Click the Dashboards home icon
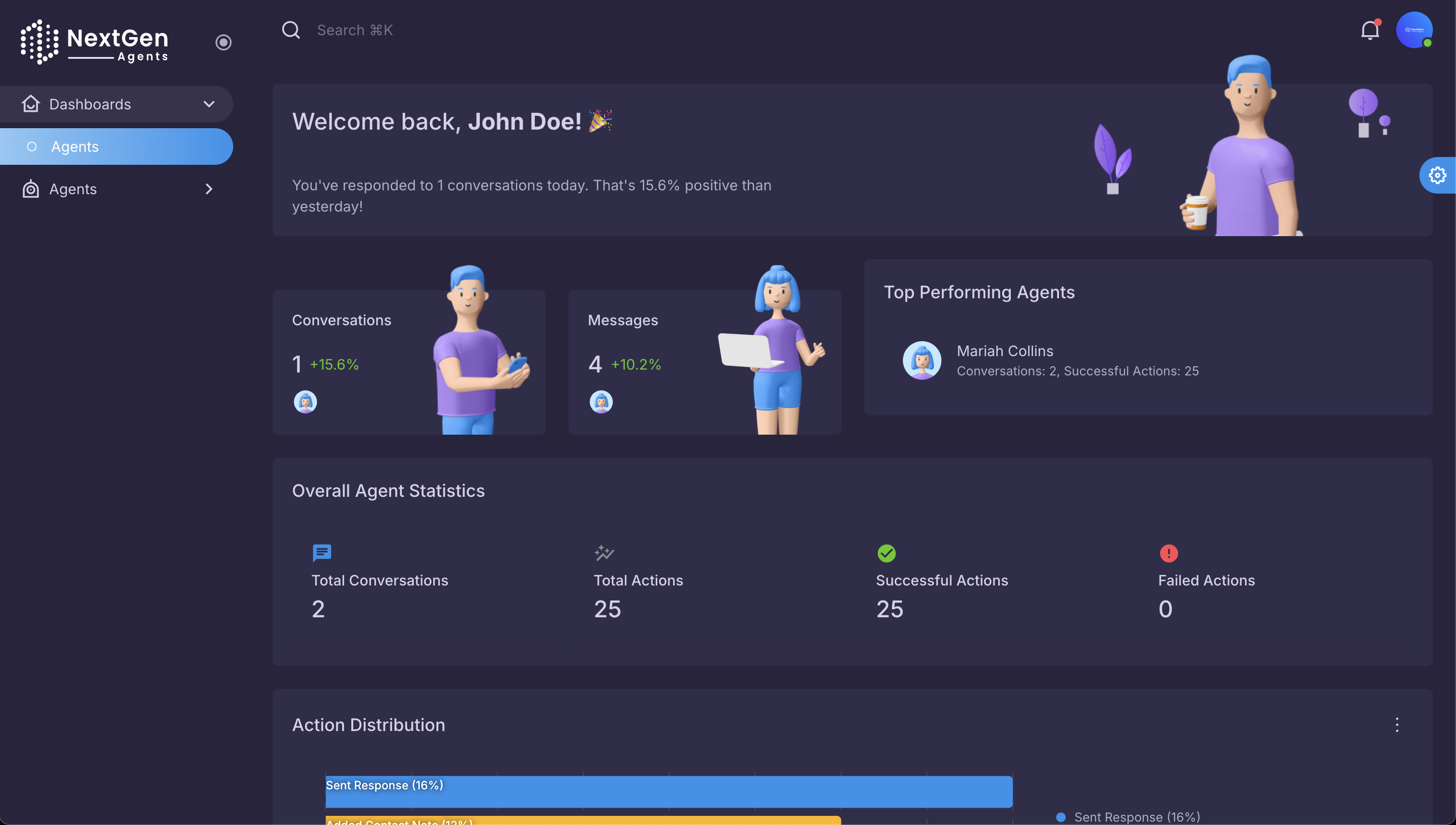The height and width of the screenshot is (825, 1456). click(31, 104)
